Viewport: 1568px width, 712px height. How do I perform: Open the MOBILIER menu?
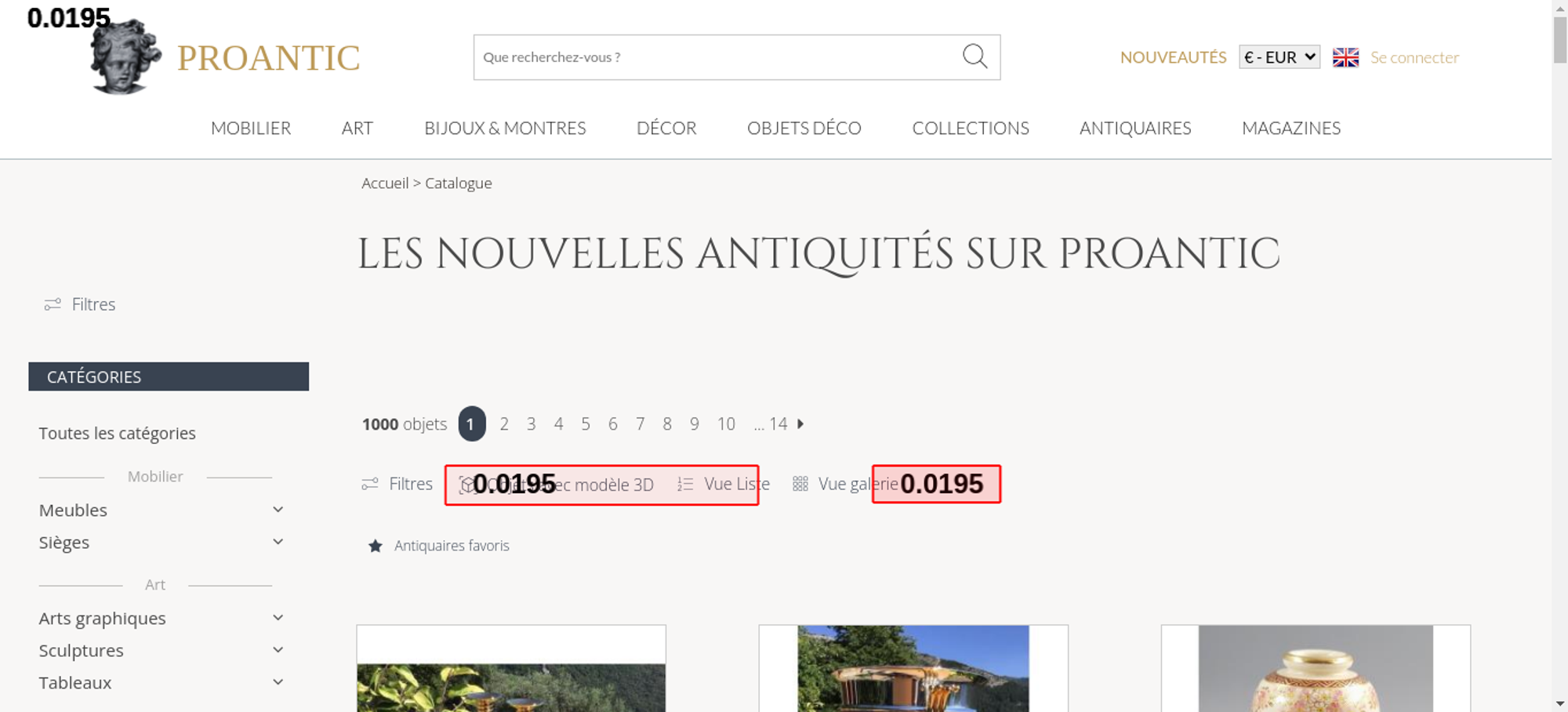pos(251,128)
